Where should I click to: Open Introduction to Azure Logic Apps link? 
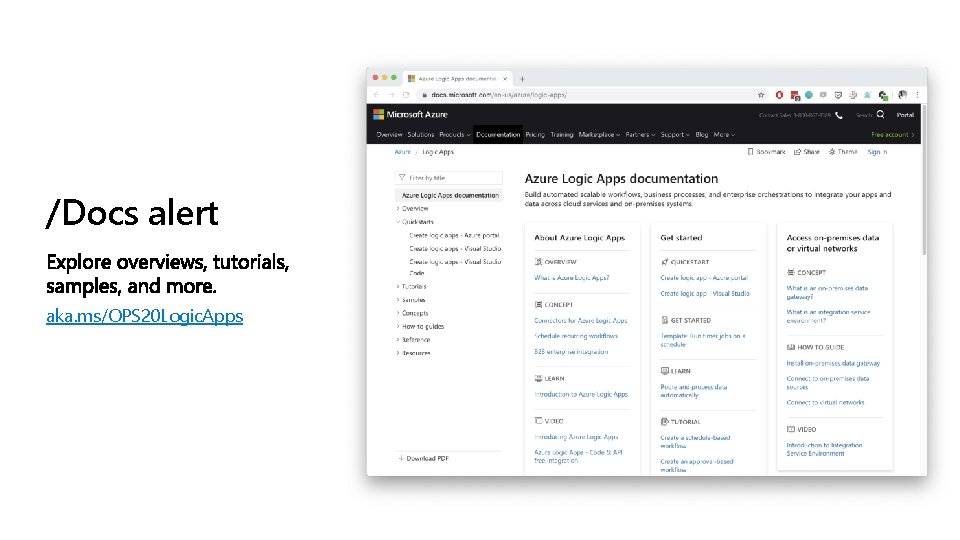(581, 395)
